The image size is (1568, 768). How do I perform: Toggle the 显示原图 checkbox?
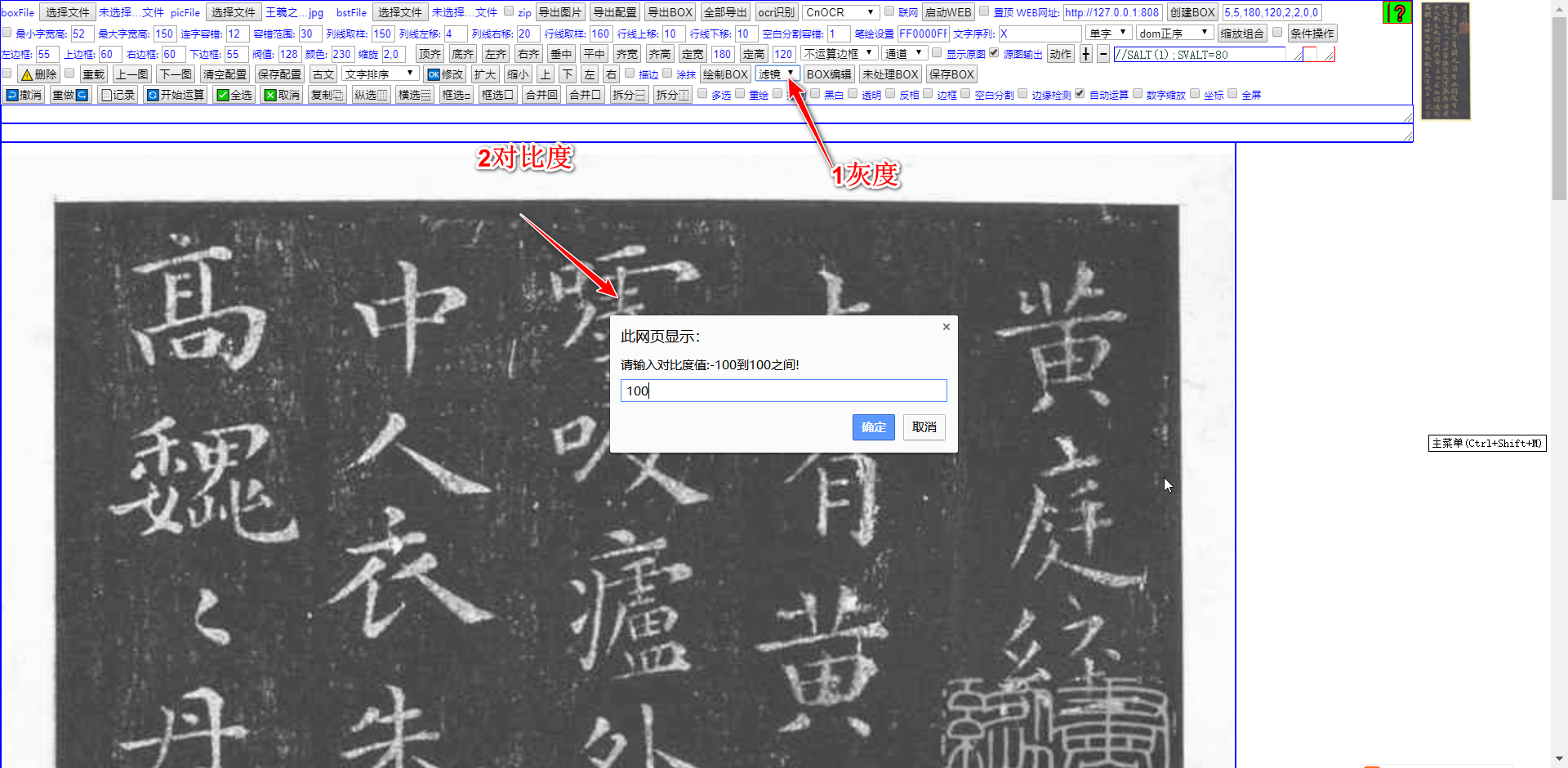point(937,52)
